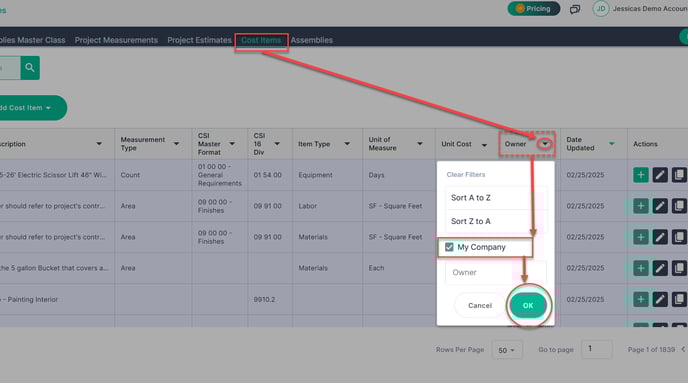Open the Project Measurements tab
This screenshot has width=688, height=383.
(x=116, y=40)
